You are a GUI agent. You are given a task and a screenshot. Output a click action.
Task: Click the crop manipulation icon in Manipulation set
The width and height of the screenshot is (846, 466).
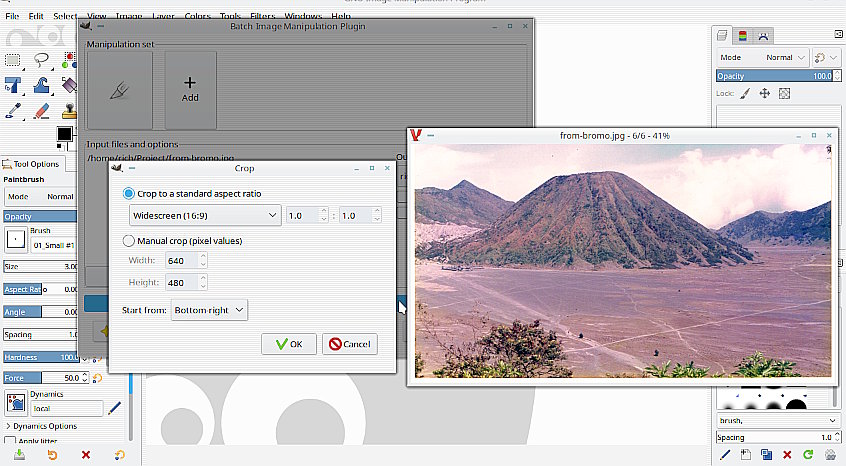coord(119,90)
